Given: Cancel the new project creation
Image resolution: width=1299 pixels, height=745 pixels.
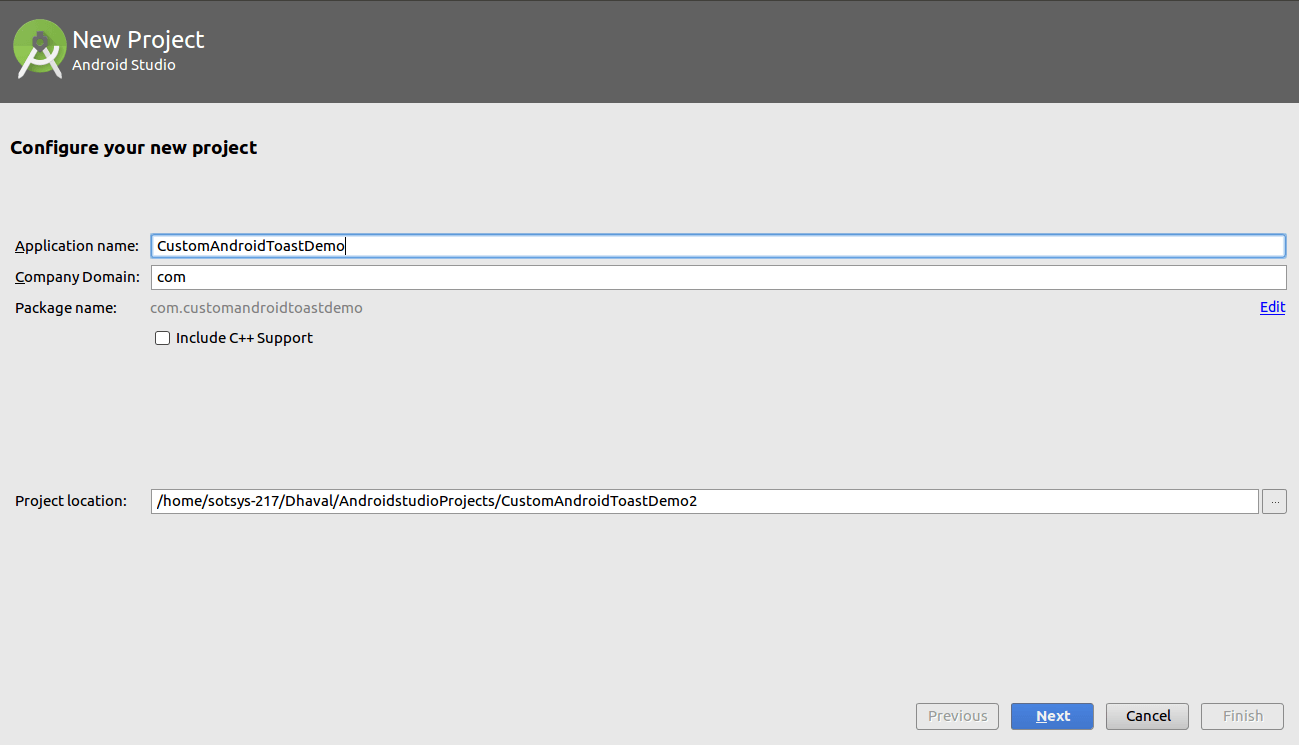Looking at the screenshot, I should point(1146,716).
